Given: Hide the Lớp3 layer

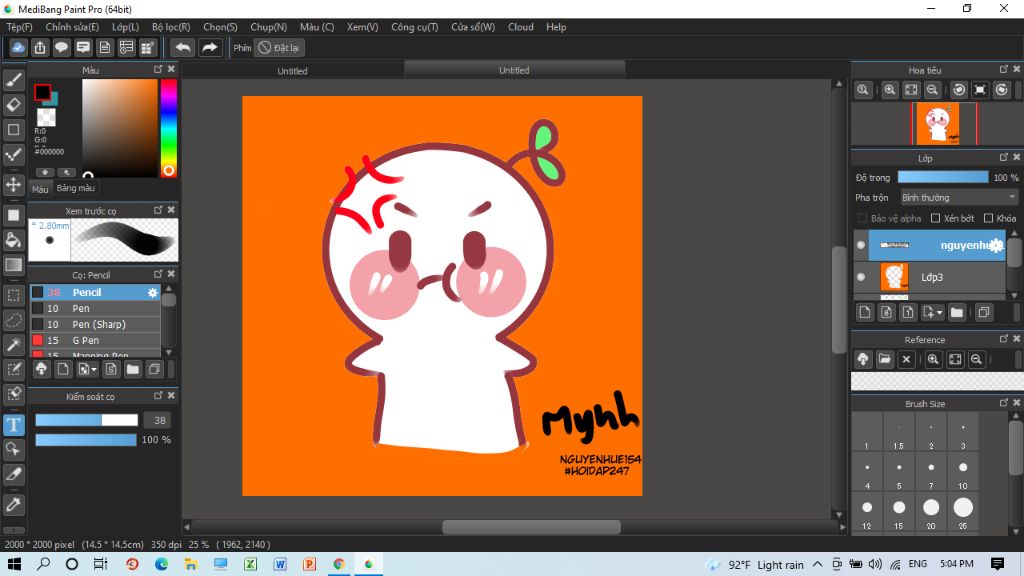Looking at the screenshot, I should click(x=861, y=276).
